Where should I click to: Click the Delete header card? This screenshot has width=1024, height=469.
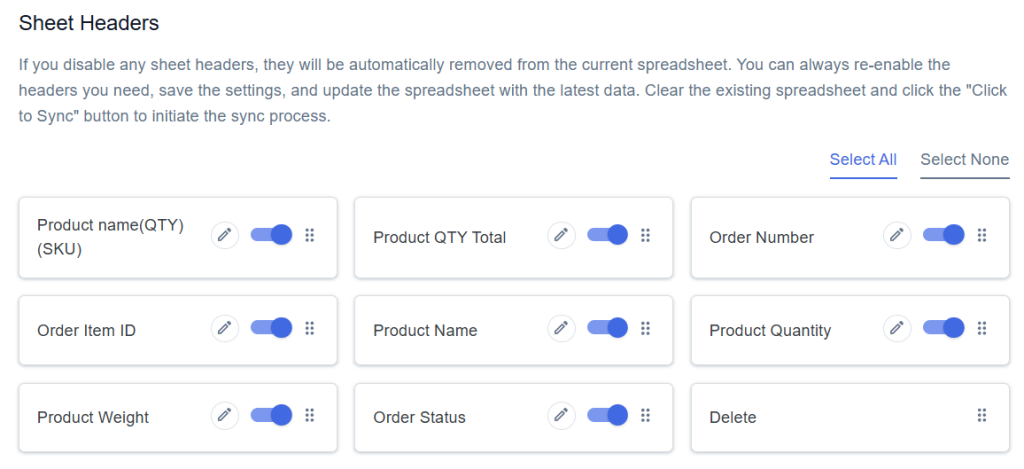(x=850, y=417)
